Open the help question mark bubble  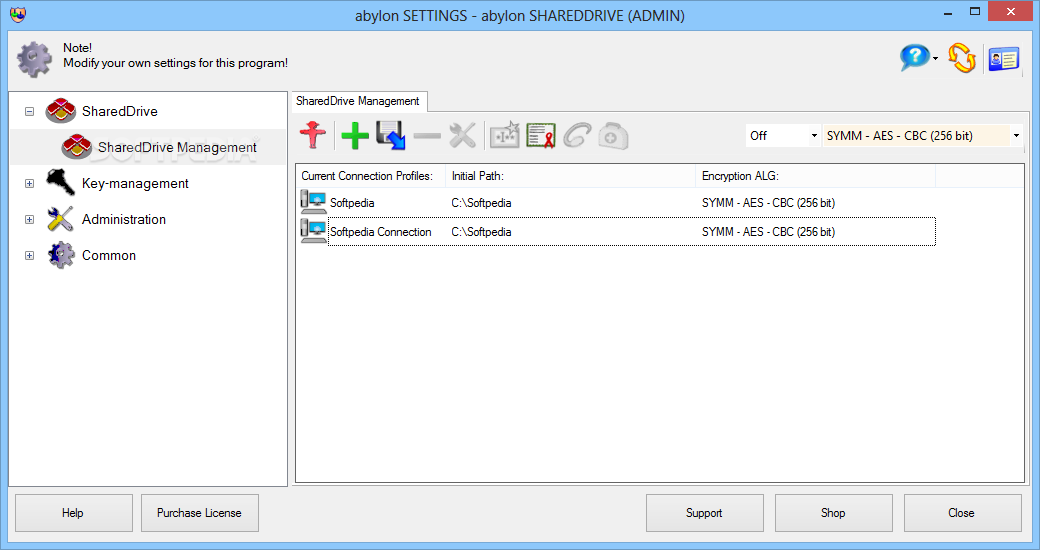coord(915,58)
